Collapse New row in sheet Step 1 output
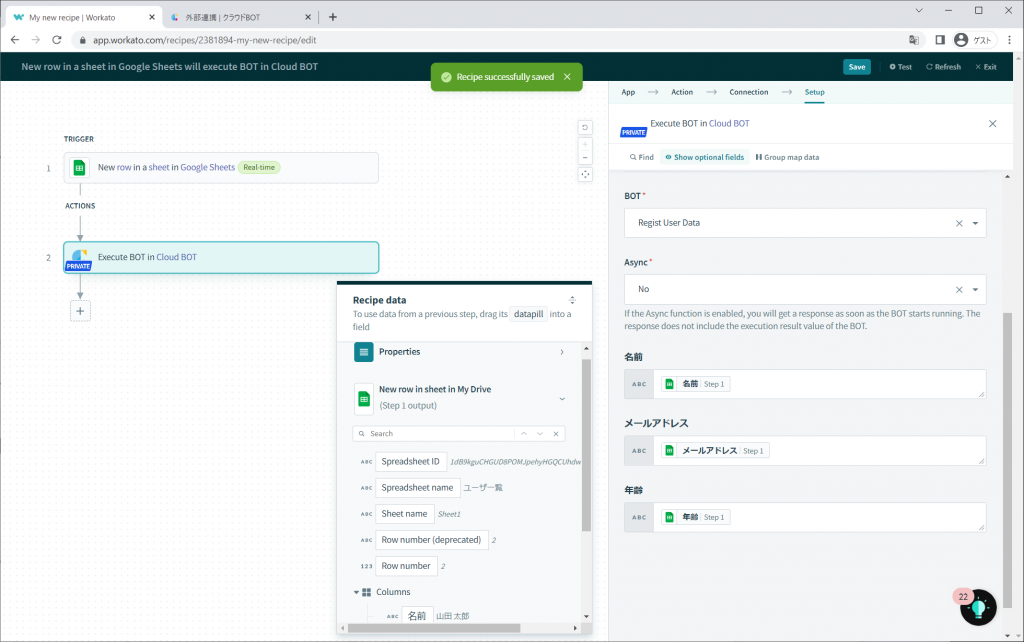The width and height of the screenshot is (1024, 642). (x=562, y=399)
